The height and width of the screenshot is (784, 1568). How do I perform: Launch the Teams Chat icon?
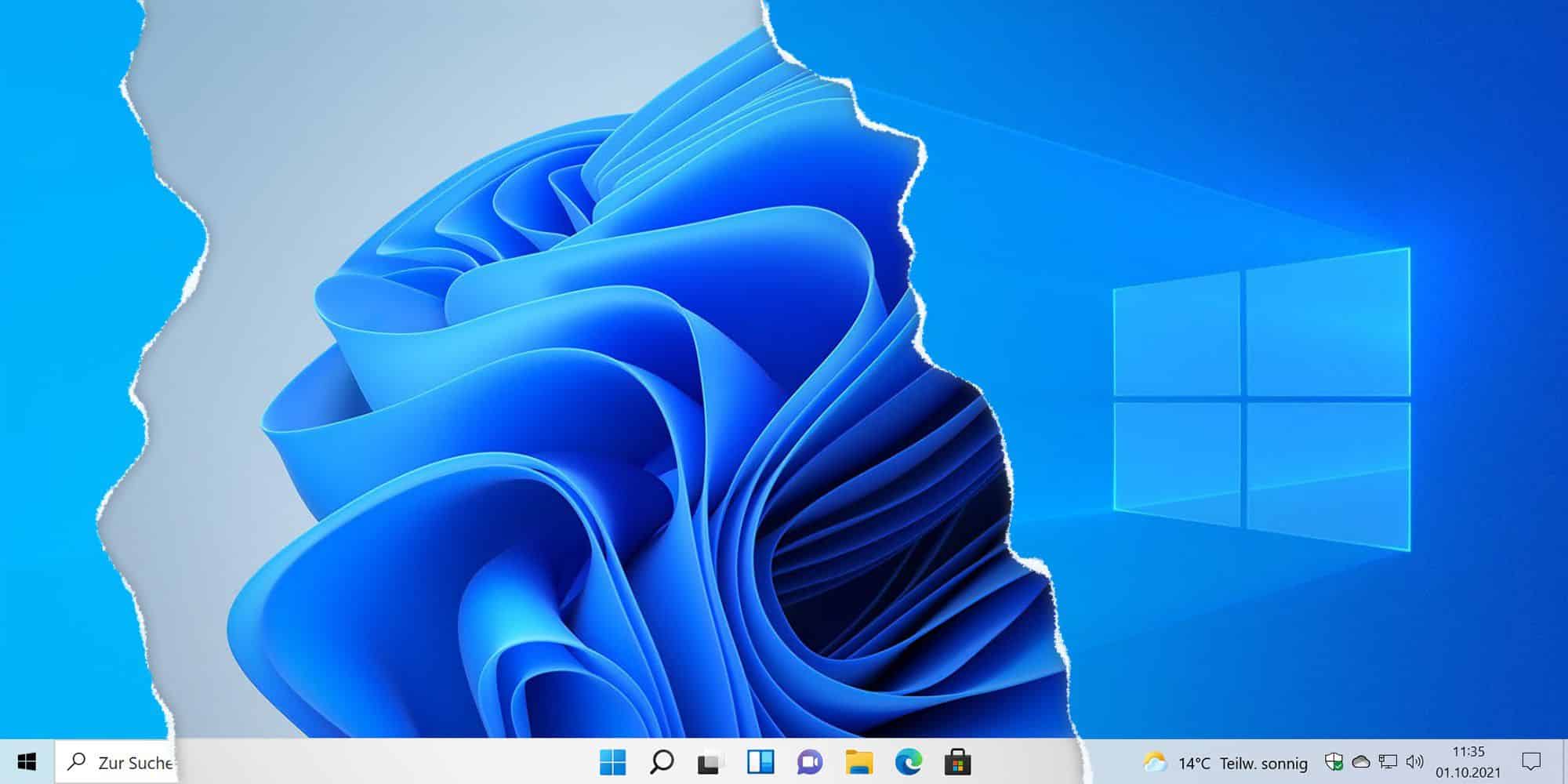[809, 762]
